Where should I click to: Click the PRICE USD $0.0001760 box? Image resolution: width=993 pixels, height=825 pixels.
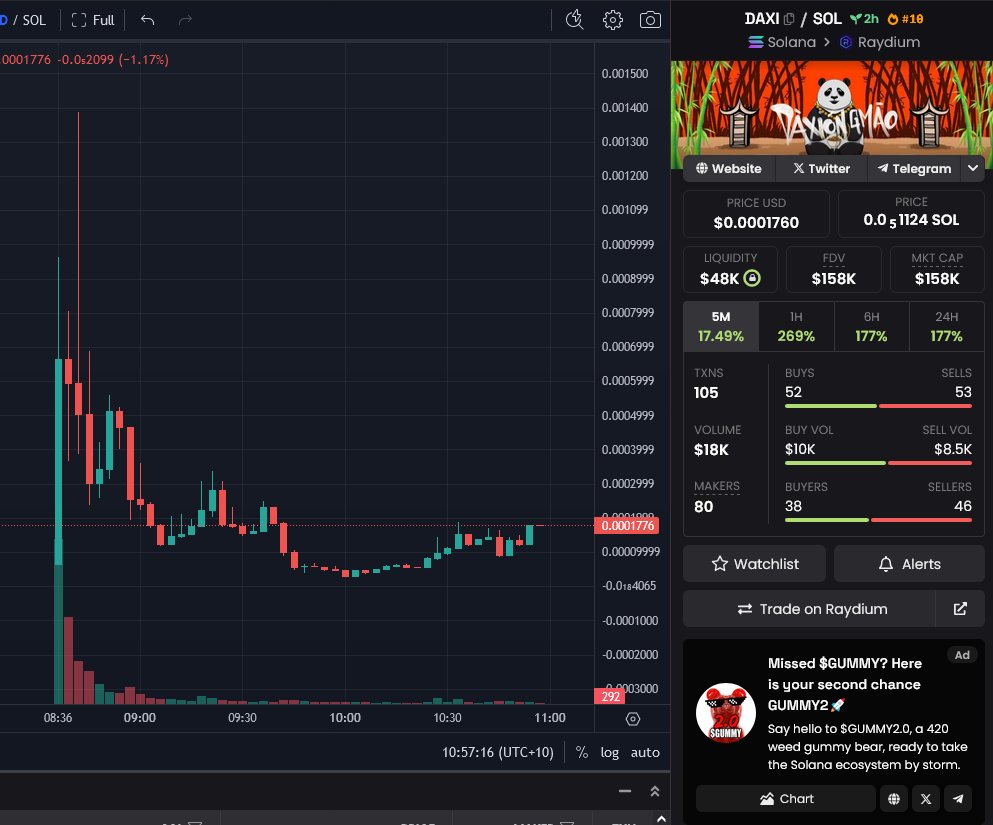(x=756, y=214)
